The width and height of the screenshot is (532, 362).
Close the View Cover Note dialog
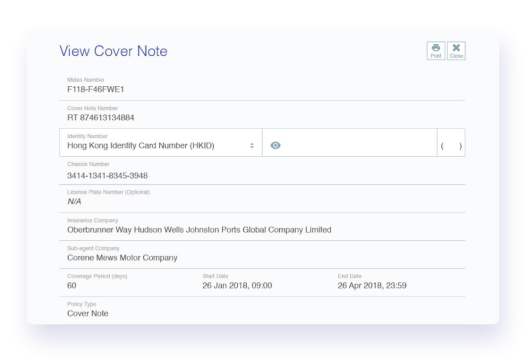456,51
